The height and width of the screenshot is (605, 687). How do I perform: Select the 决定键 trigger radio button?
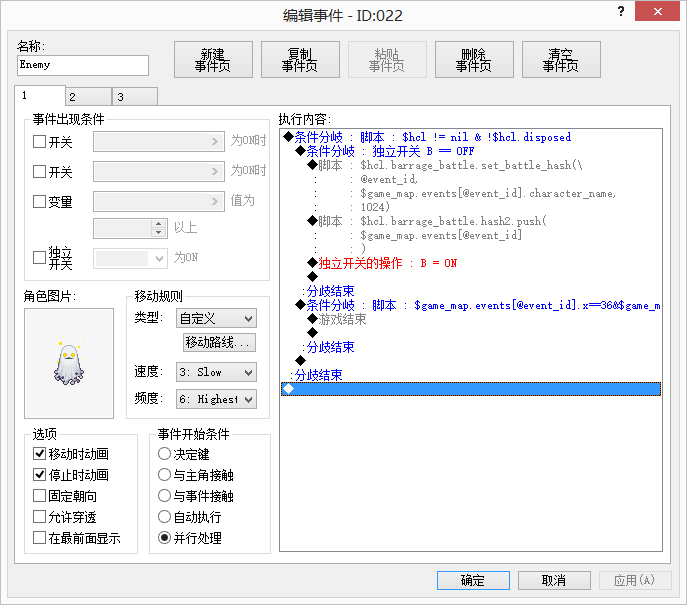(164, 453)
